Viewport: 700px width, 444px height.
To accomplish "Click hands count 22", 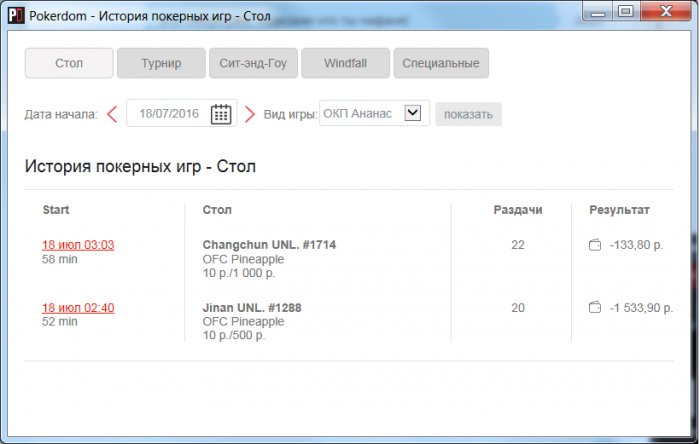I will pos(518,245).
